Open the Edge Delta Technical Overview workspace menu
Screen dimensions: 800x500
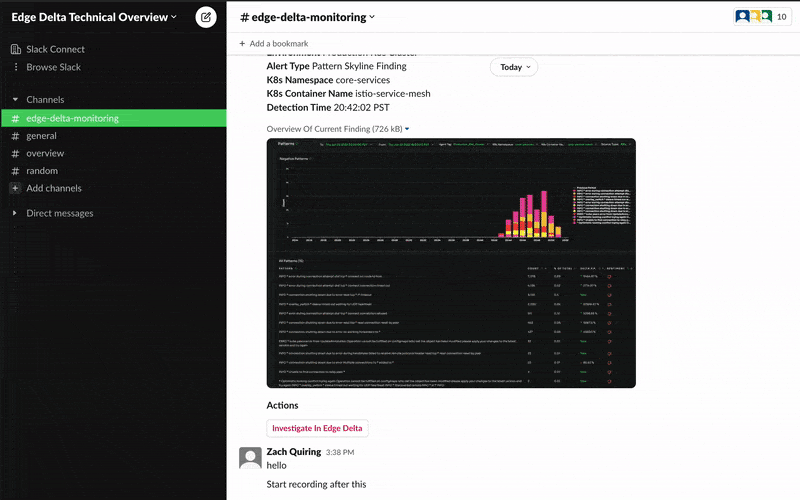[93, 17]
